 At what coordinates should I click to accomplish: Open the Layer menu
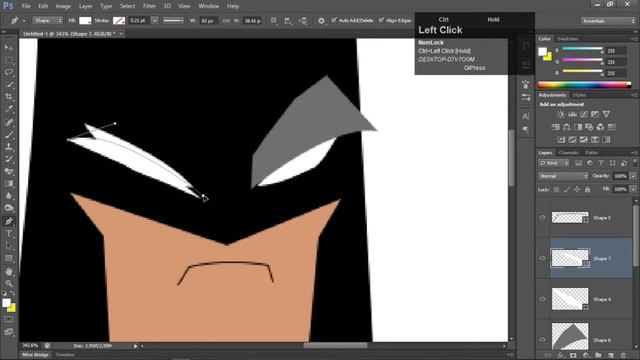(85, 6)
